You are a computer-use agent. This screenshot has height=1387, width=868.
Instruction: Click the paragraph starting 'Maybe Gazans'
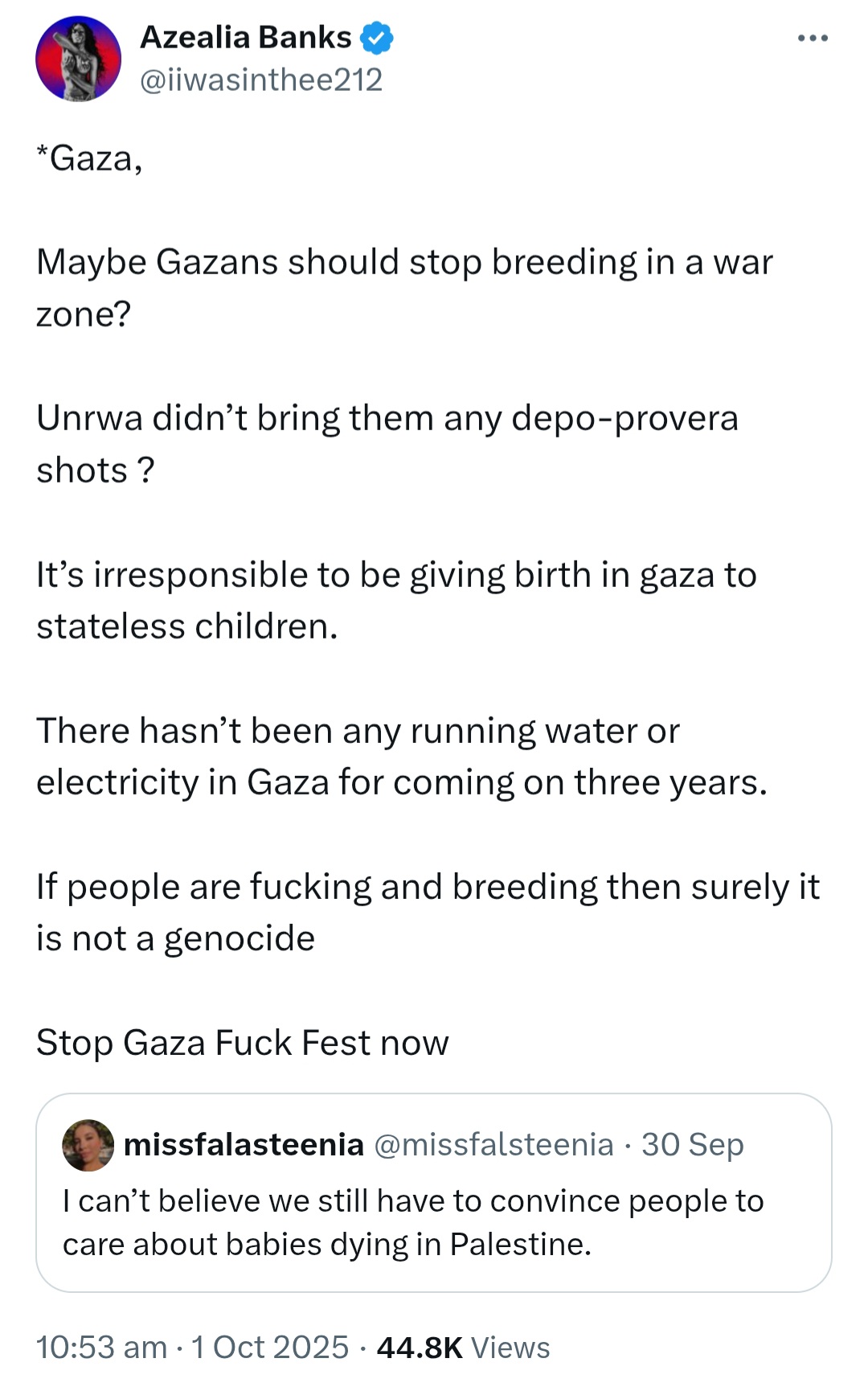[x=404, y=287]
